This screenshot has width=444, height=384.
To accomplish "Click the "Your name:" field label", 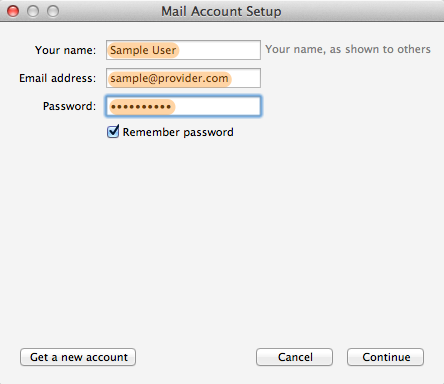I will click(65, 50).
